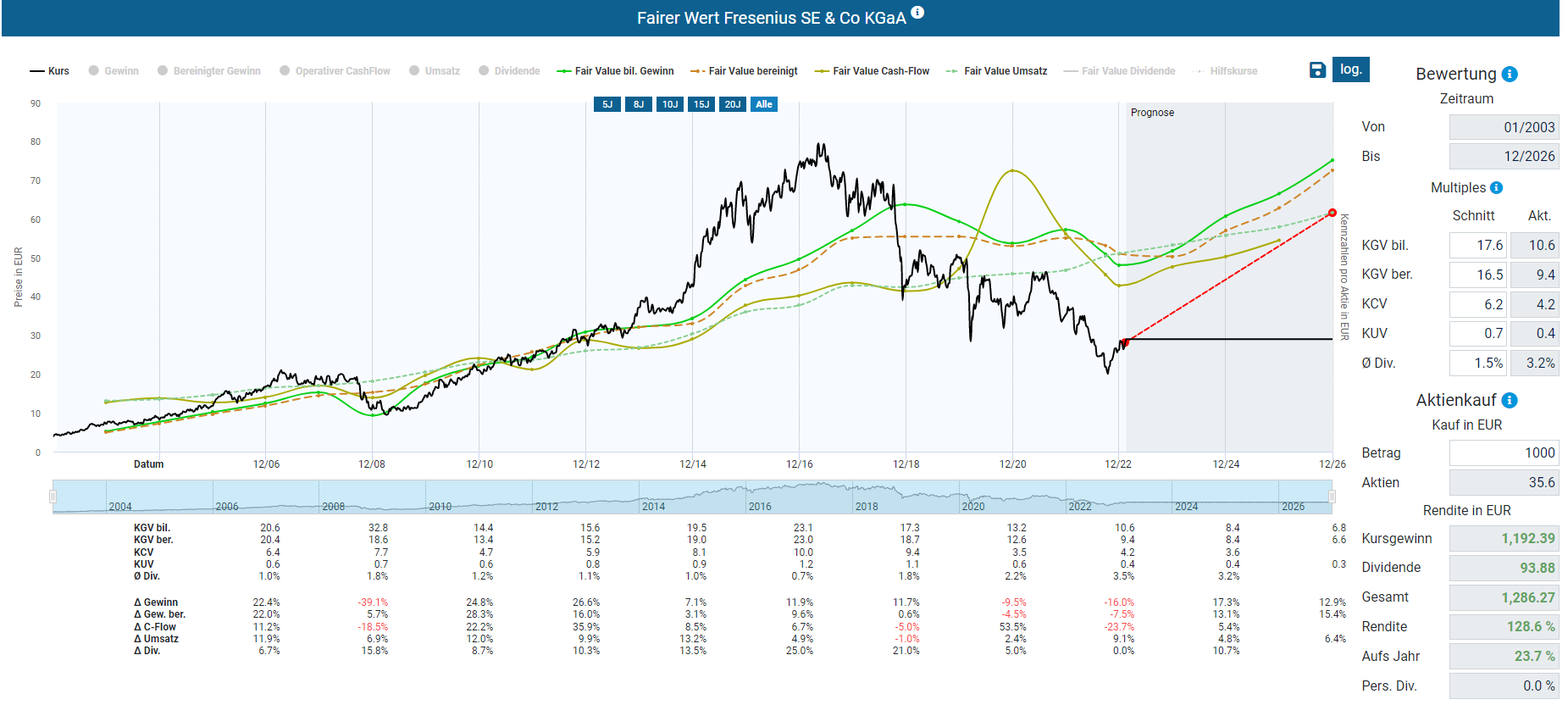Click the save chart disk icon

[x=1317, y=70]
